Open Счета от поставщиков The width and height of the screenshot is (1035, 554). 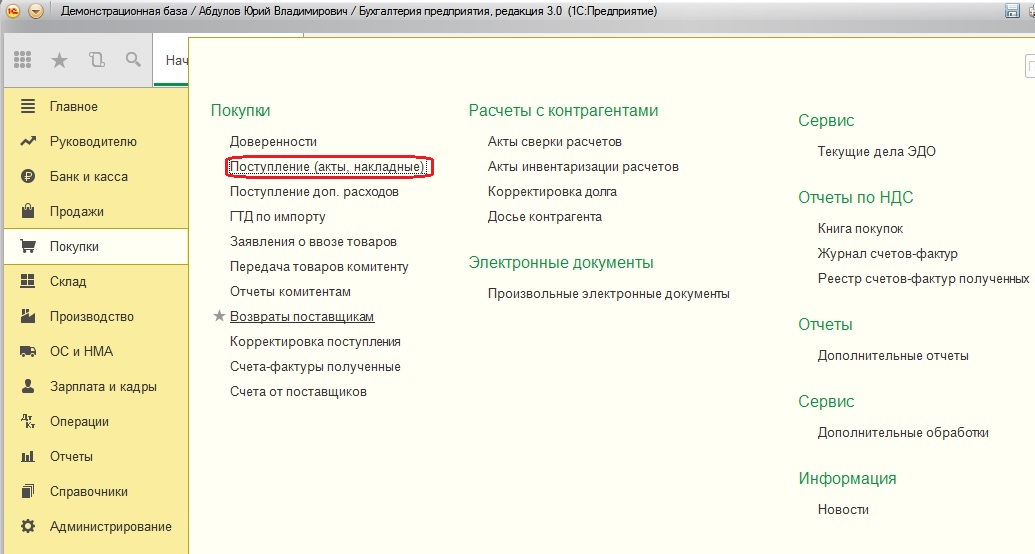298,392
